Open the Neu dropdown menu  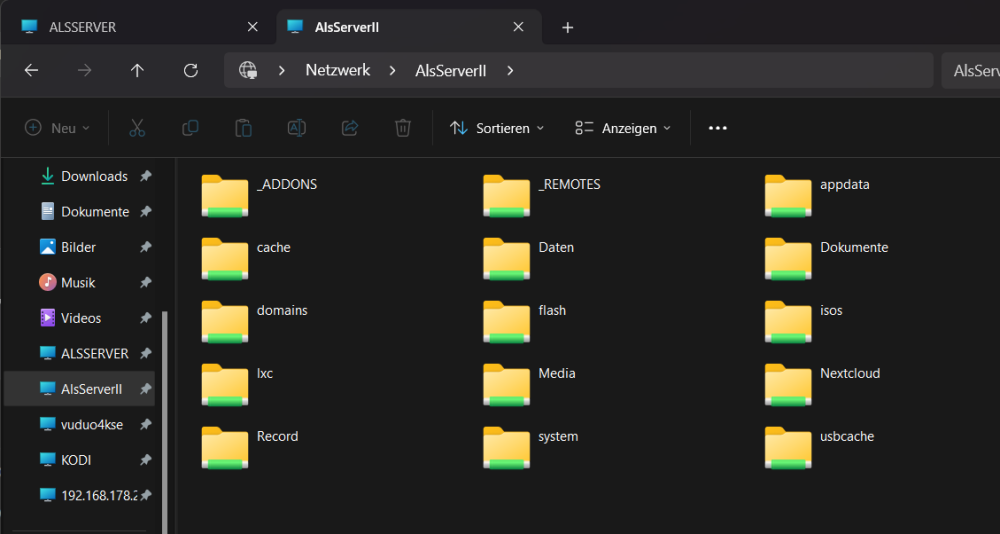click(57, 128)
